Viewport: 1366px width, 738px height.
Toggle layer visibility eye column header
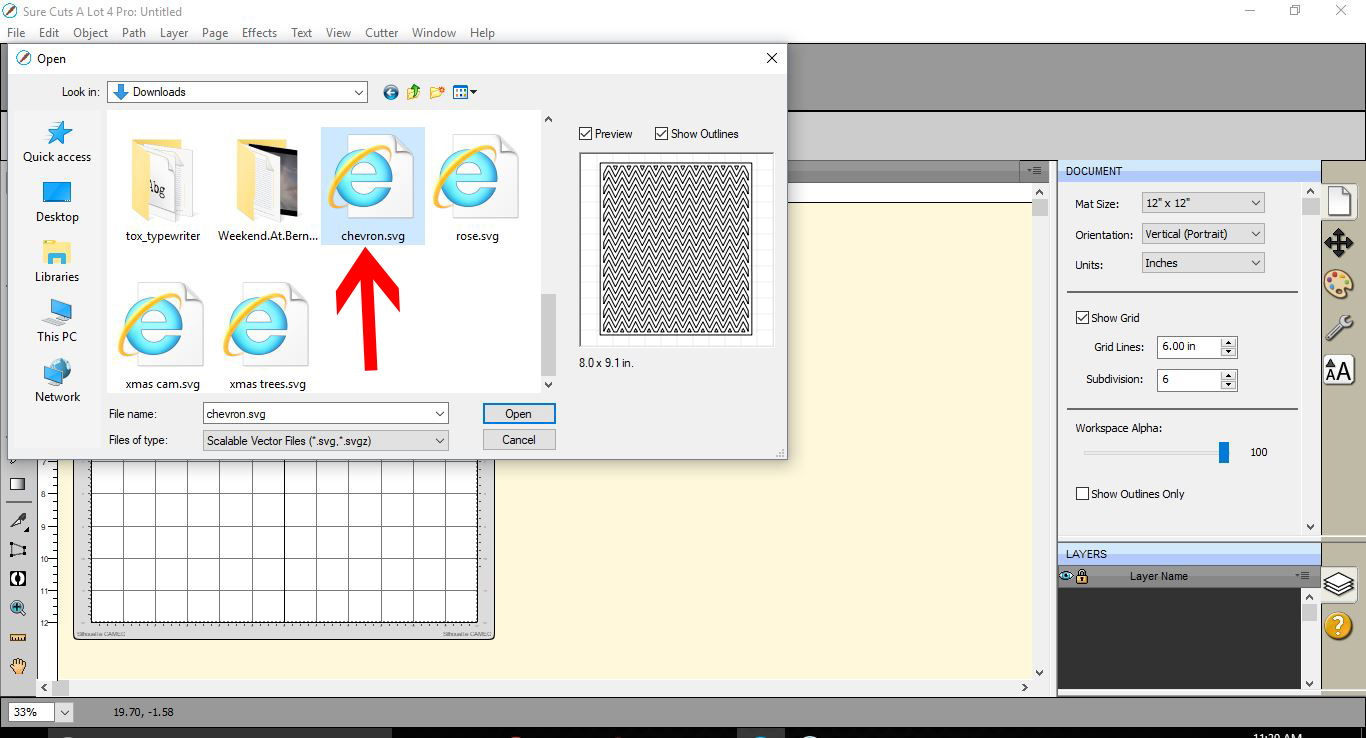pyautogui.click(x=1066, y=576)
